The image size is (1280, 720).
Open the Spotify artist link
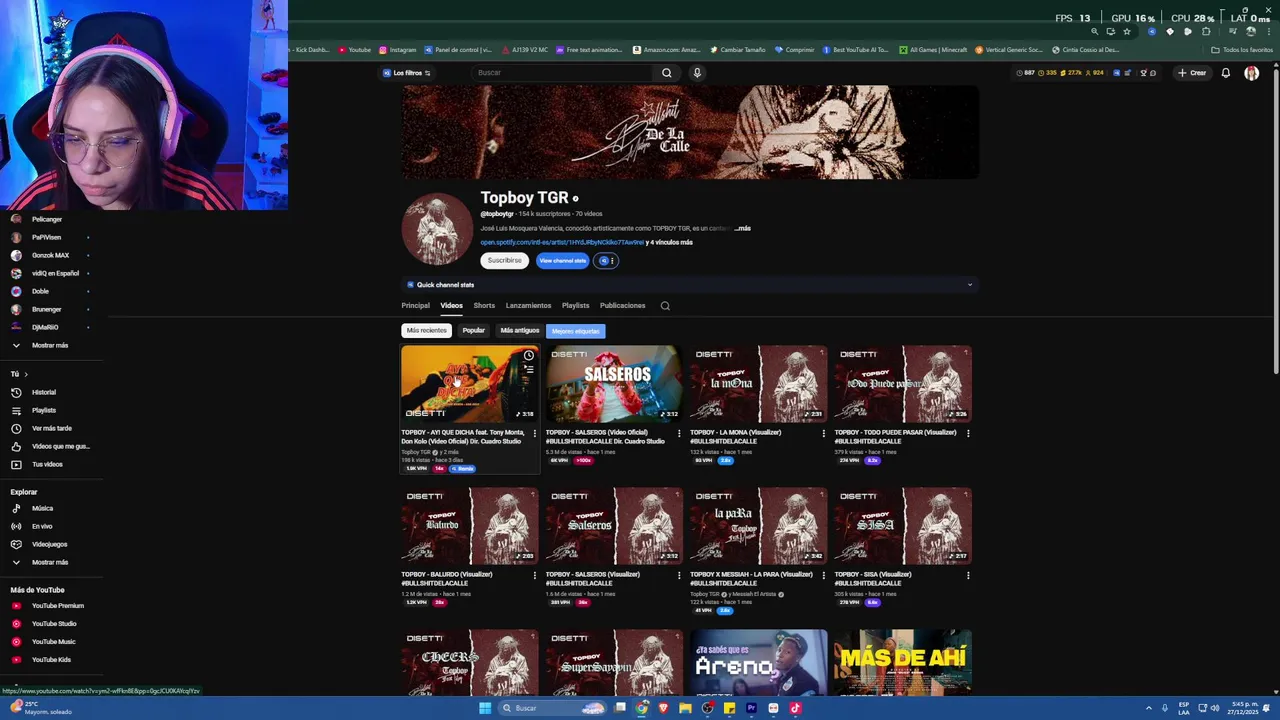tap(562, 242)
